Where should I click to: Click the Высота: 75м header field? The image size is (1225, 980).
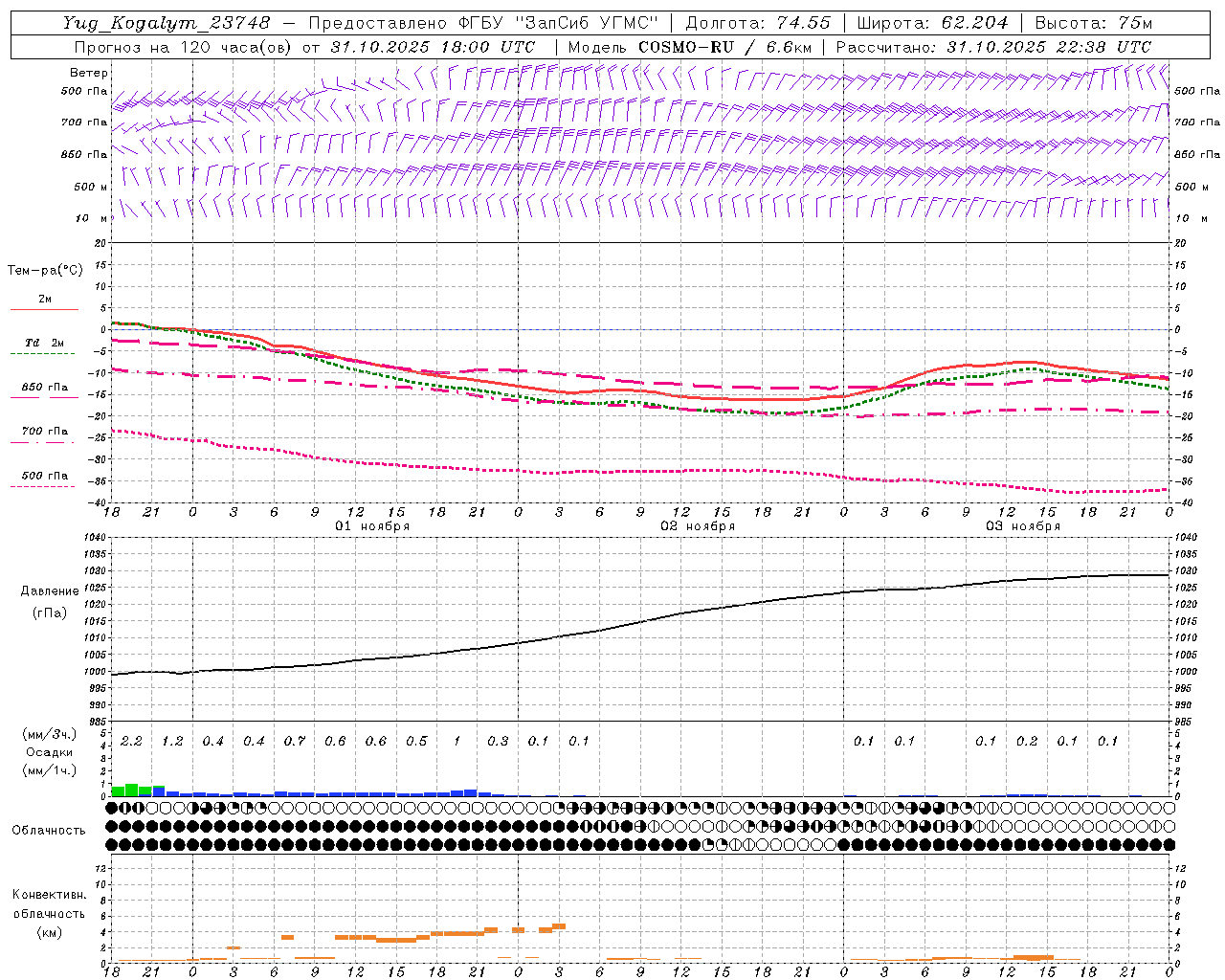pyautogui.click(x=1094, y=23)
